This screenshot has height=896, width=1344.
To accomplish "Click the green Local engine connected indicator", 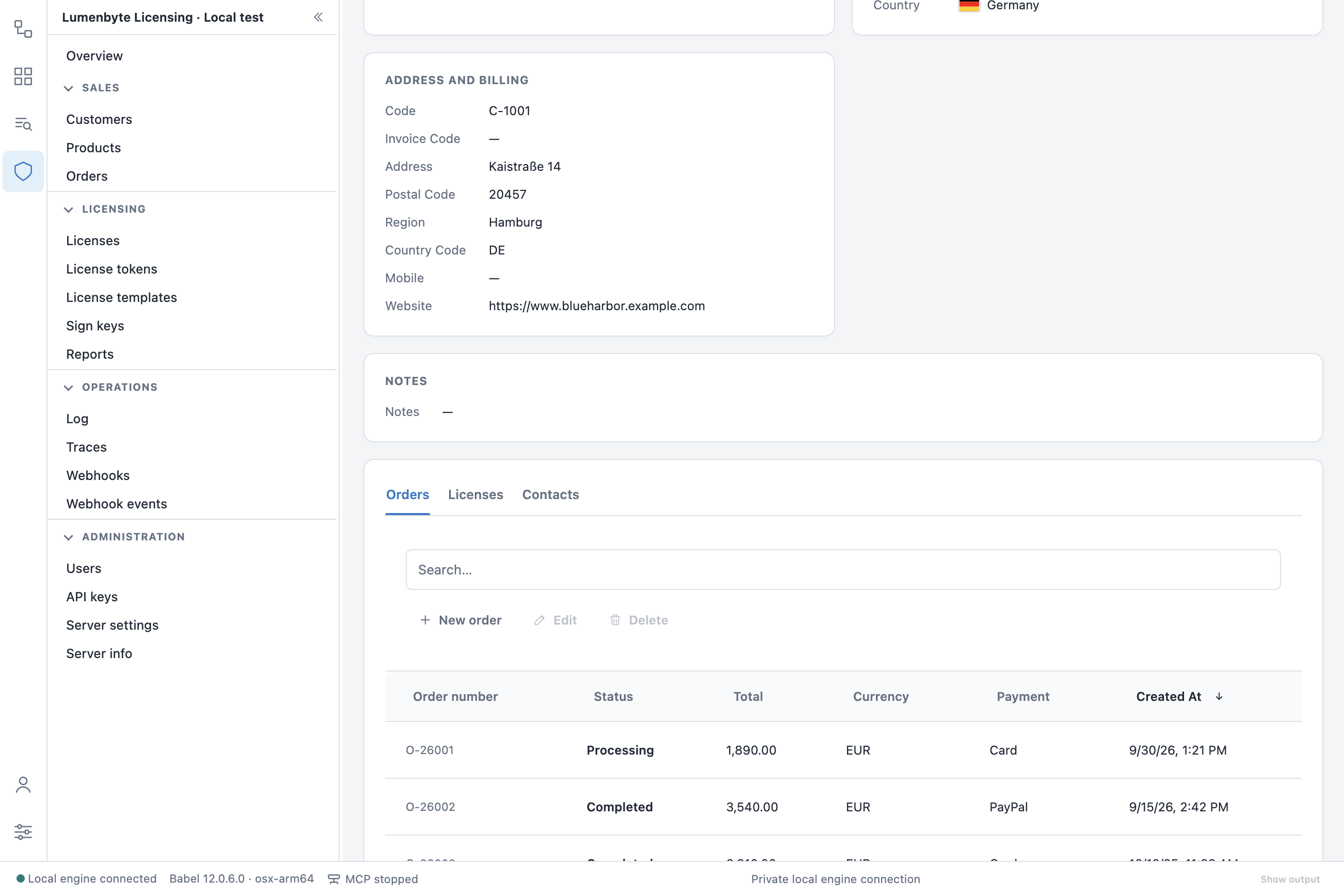I will point(21,878).
